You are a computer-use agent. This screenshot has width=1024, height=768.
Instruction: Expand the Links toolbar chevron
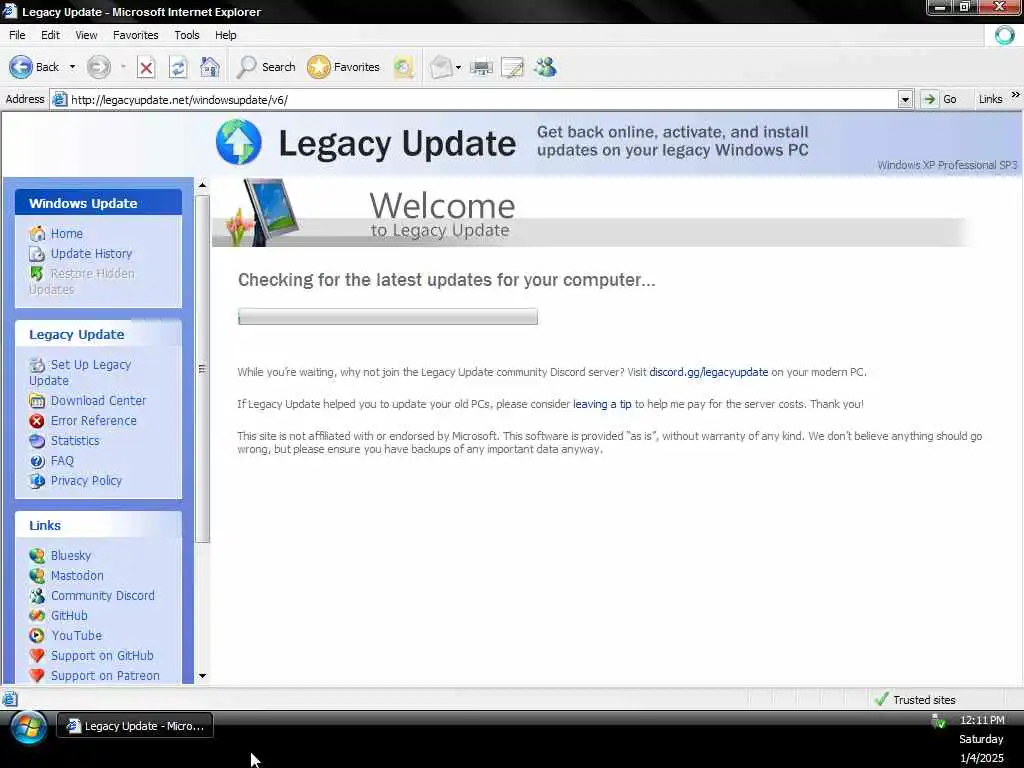tap(1016, 95)
